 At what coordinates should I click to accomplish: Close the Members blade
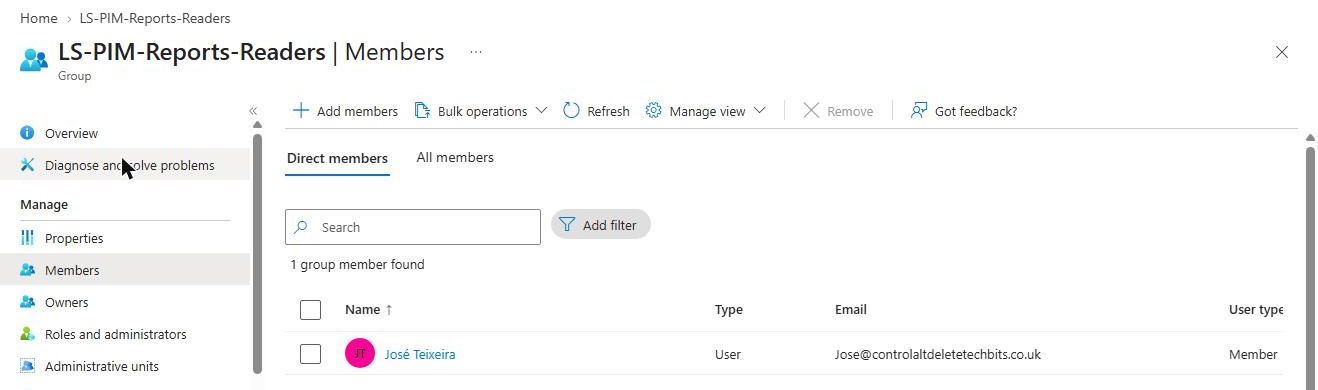pyautogui.click(x=1282, y=52)
